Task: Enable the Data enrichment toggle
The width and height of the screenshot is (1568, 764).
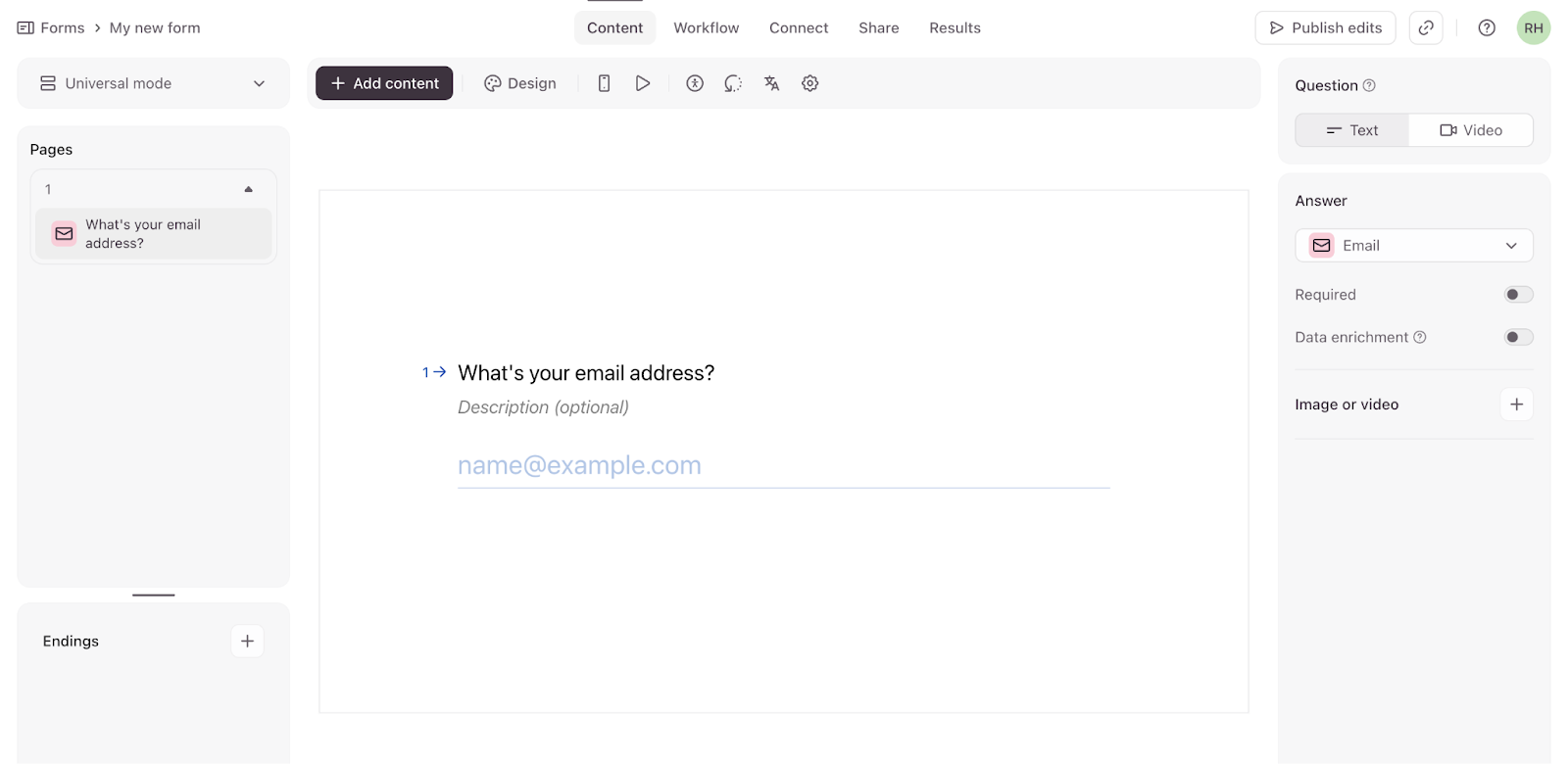Action: click(x=1518, y=337)
